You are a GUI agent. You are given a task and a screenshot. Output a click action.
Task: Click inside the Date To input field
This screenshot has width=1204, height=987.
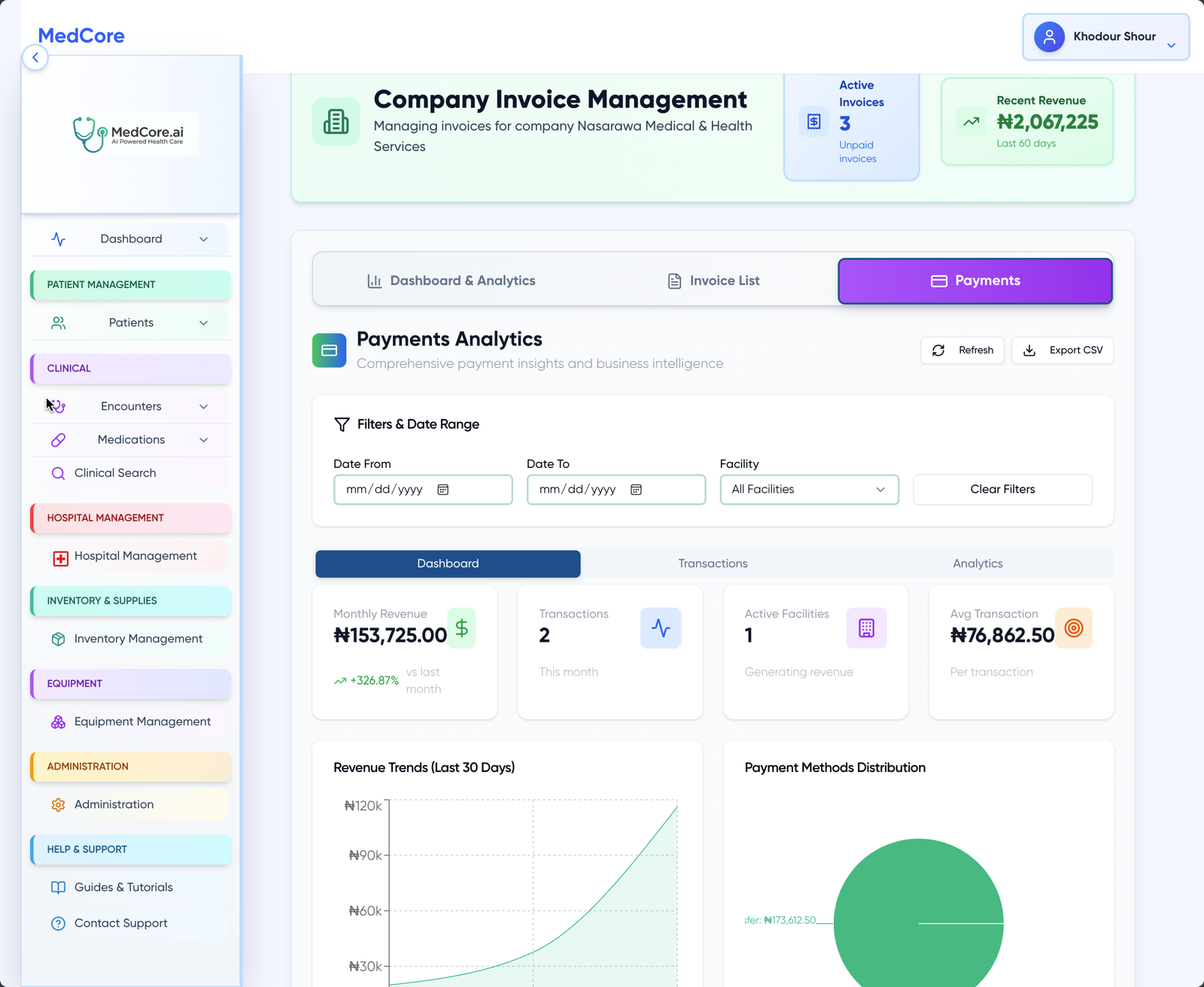594,489
